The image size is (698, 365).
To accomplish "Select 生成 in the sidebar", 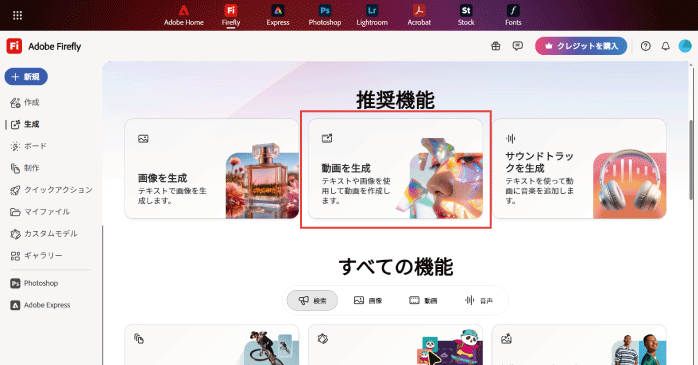I will (25, 124).
